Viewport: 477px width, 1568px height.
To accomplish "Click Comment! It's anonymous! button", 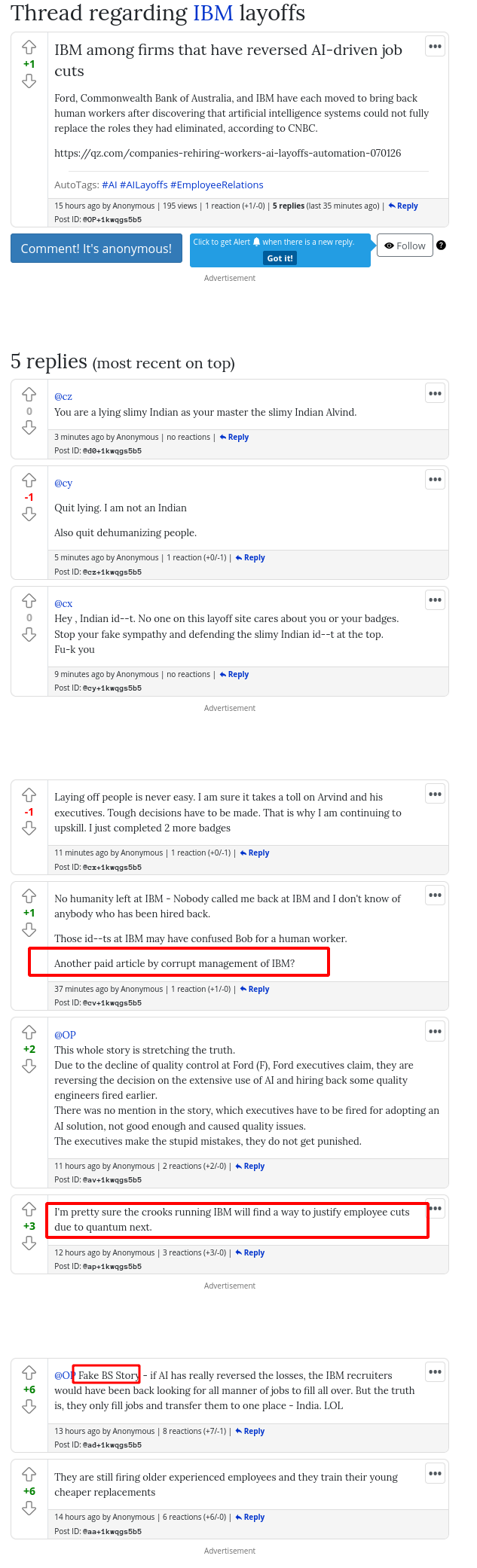I will pyautogui.click(x=96, y=249).
